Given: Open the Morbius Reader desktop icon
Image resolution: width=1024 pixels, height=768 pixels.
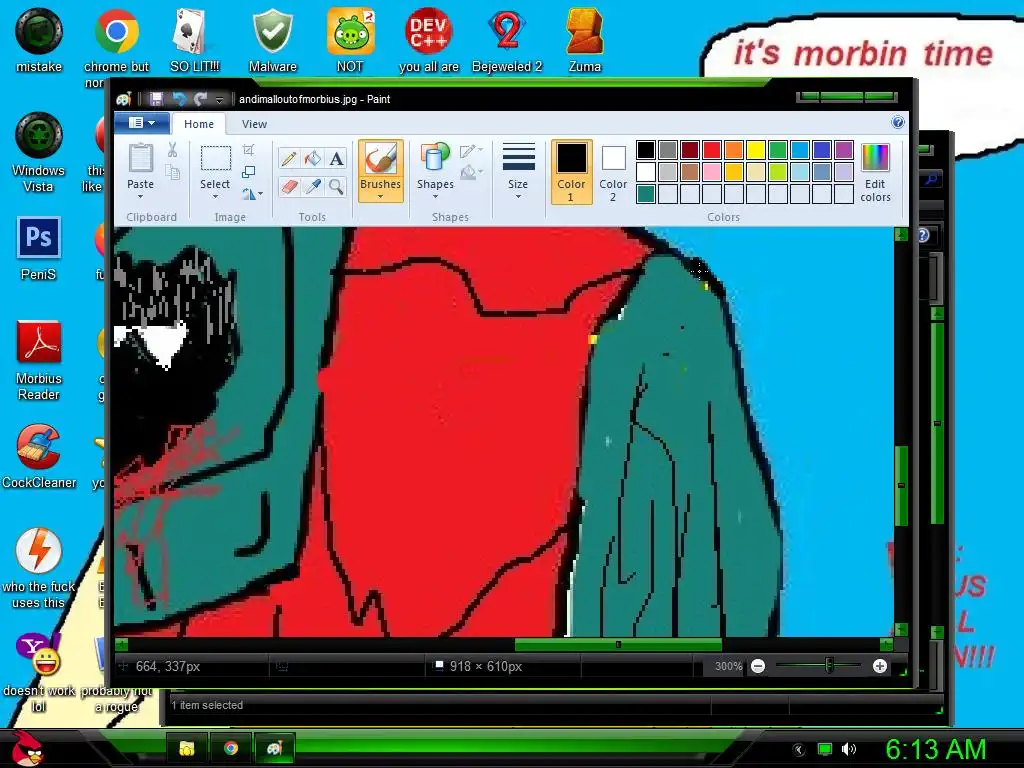Looking at the screenshot, I should [39, 360].
